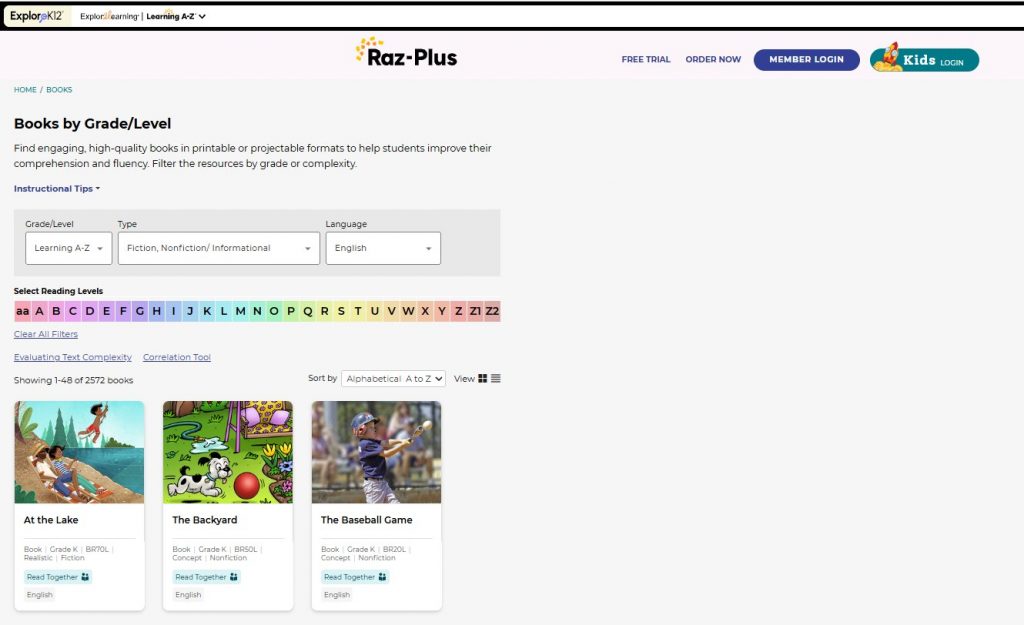Switch to list view icon
Viewport: 1024px width, 625px height.
(496, 379)
